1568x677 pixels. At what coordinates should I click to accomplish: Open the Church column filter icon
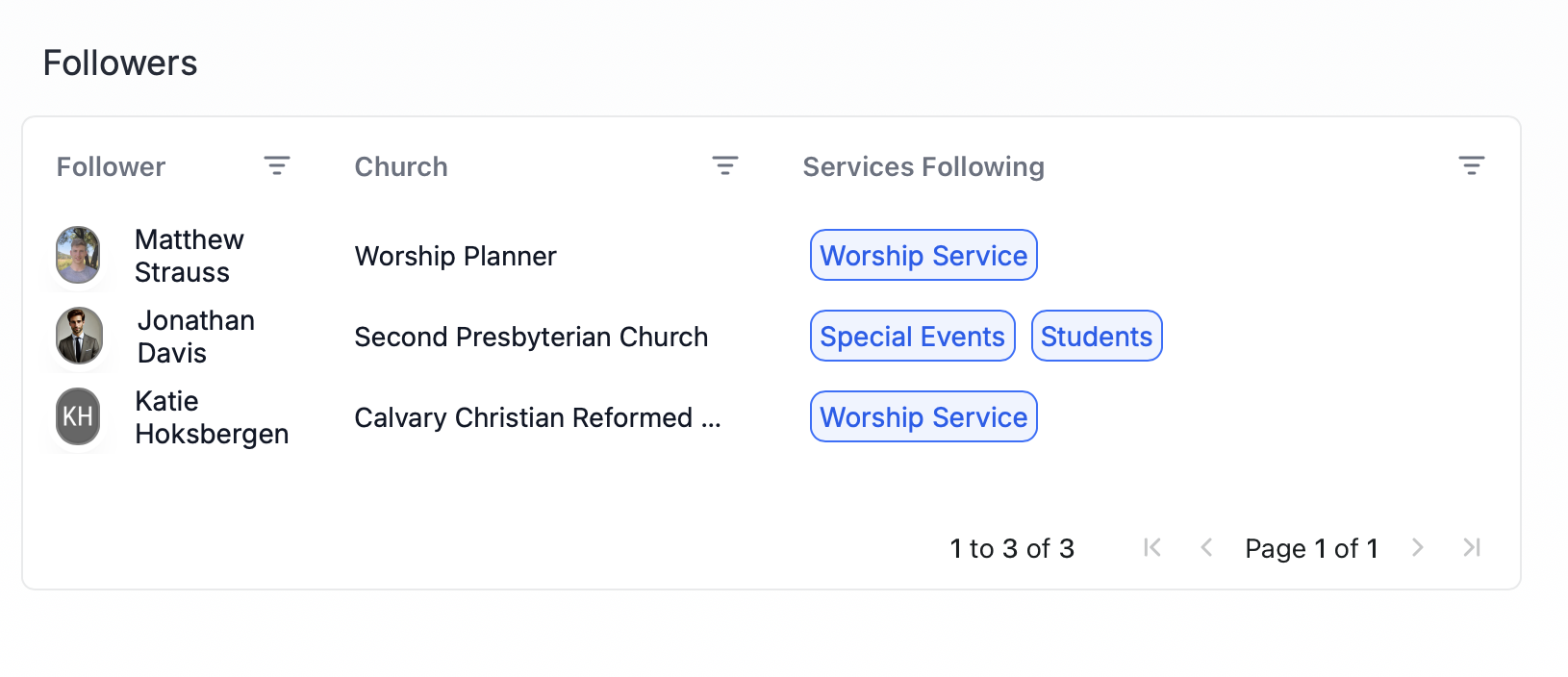(x=725, y=165)
